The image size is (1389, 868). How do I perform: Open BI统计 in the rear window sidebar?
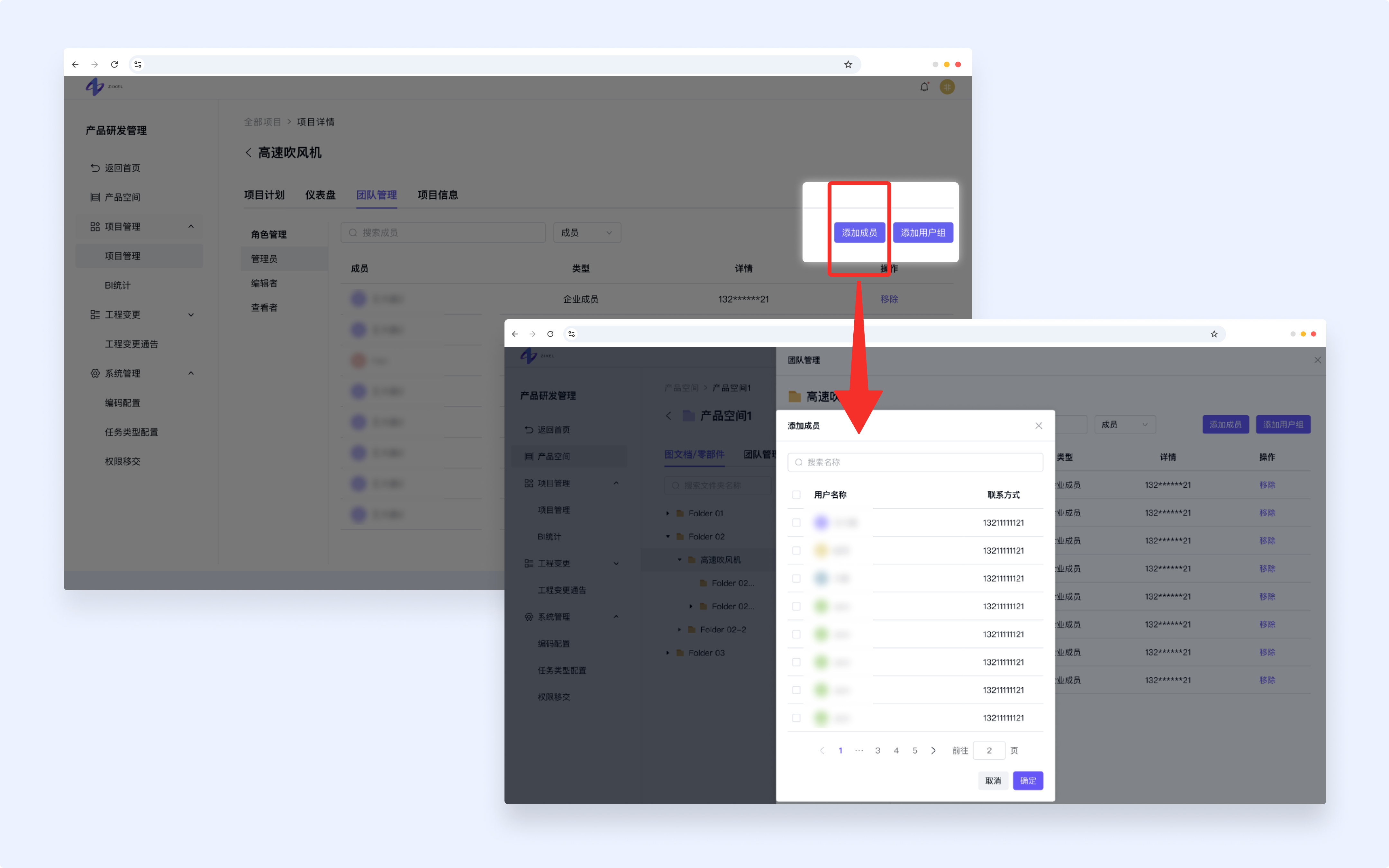[118, 285]
